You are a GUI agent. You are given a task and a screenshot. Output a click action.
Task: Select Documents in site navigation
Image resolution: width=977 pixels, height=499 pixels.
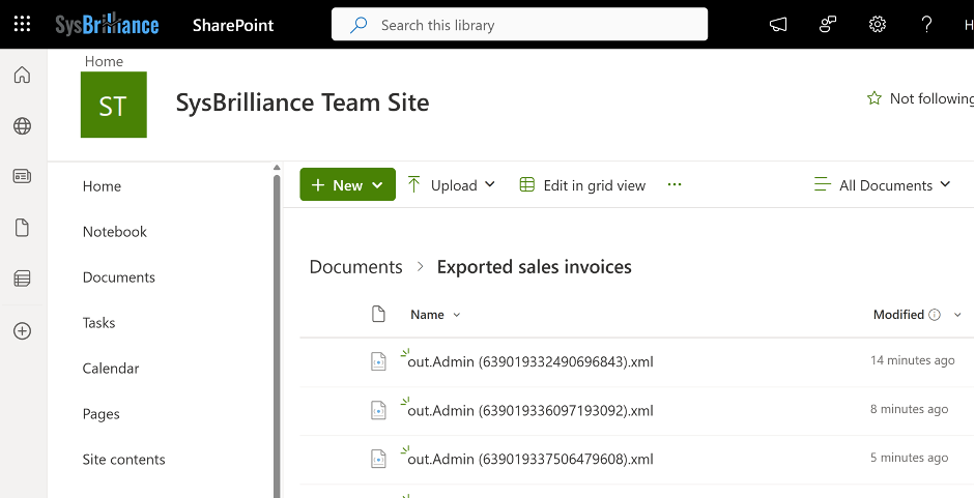[x=118, y=277]
